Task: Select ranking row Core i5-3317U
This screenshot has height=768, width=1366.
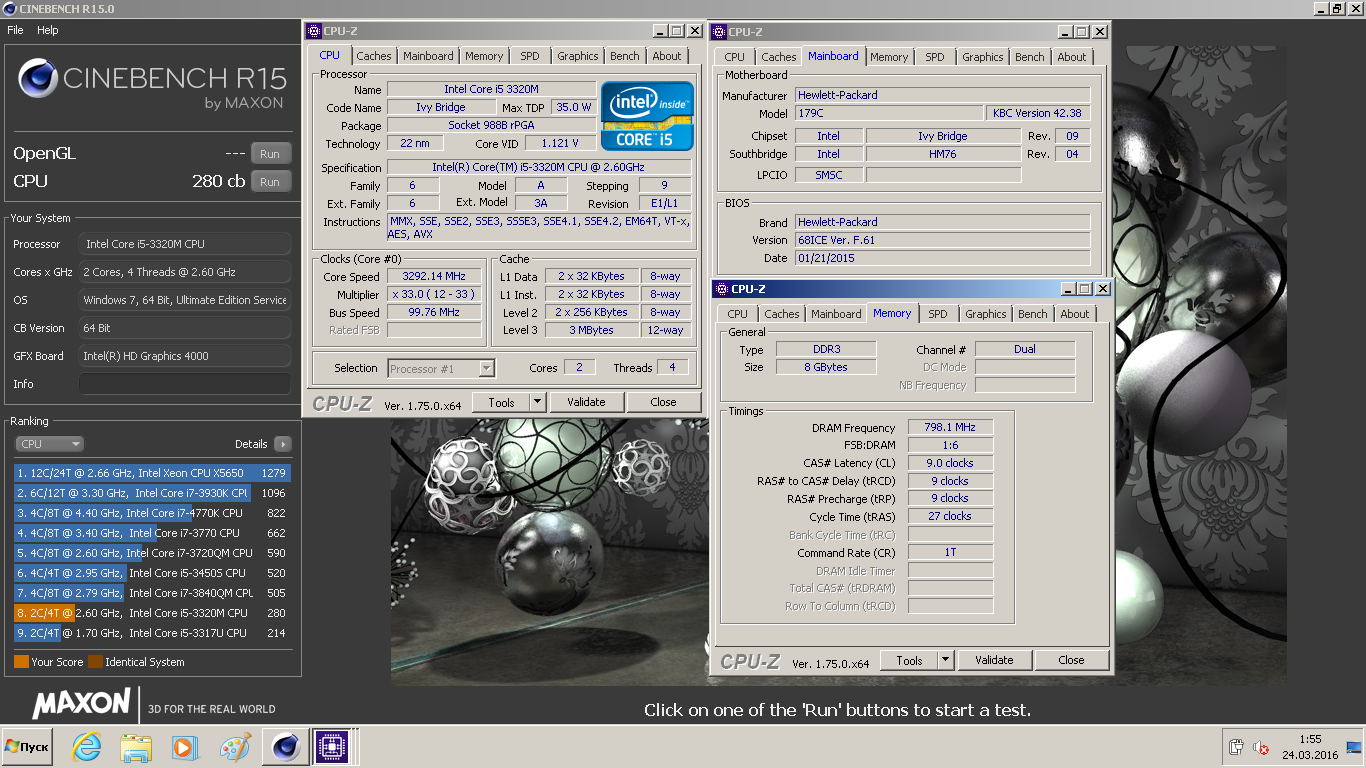Action: [x=151, y=633]
